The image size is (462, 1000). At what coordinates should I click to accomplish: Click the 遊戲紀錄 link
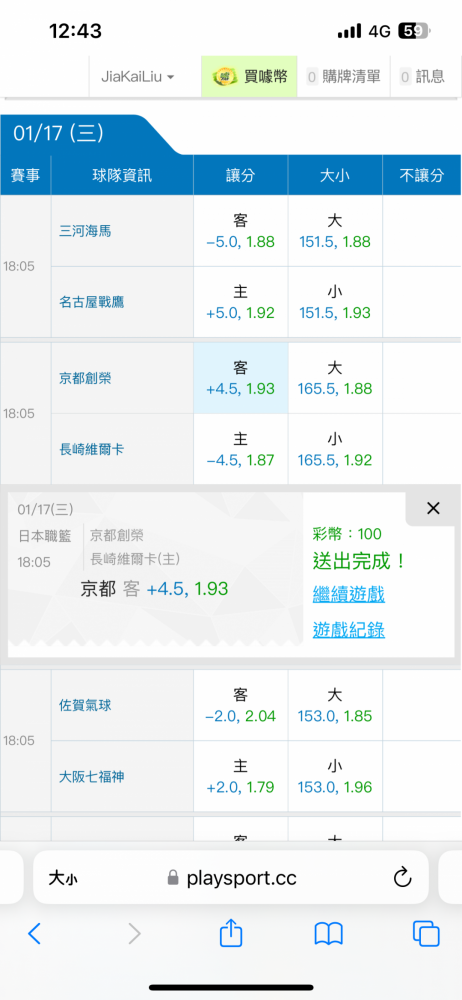(349, 630)
